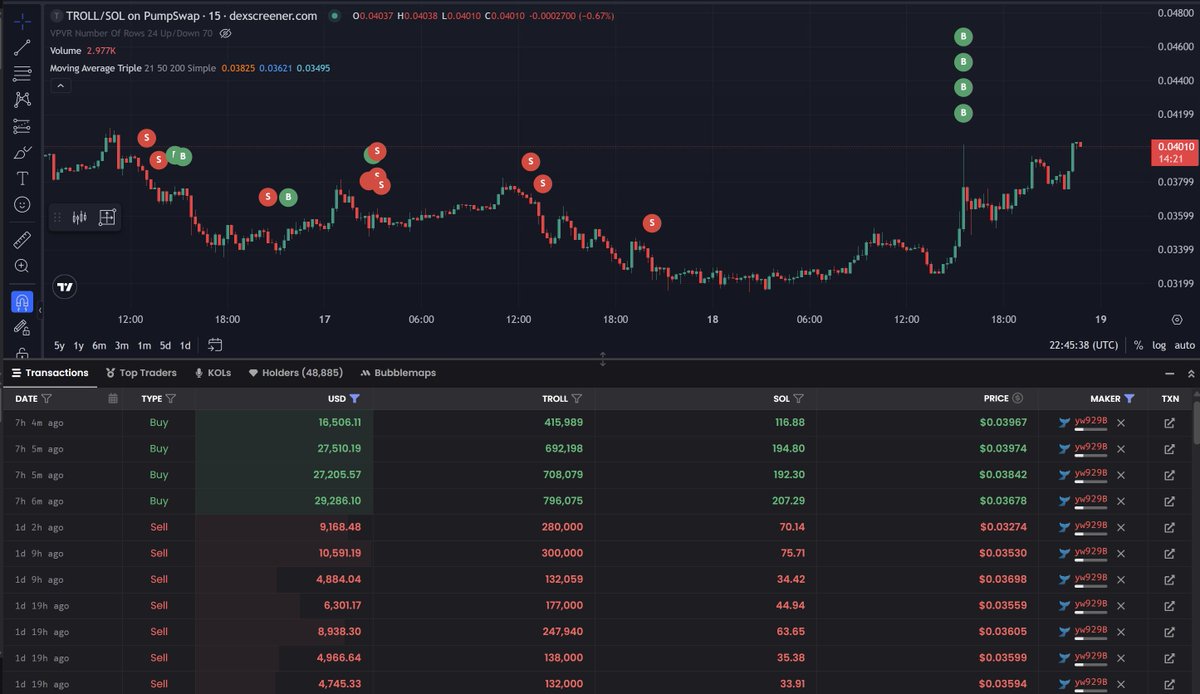Open the Fibonacci retracement tool

coord(22,73)
